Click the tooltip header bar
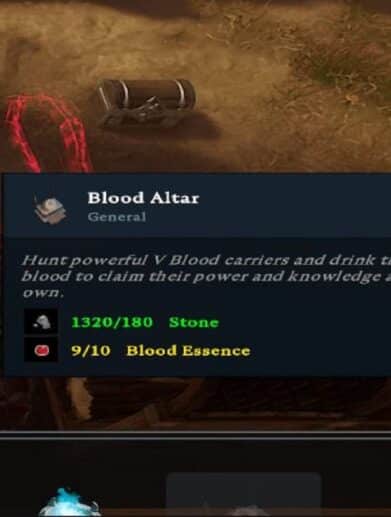Image resolution: width=391 pixels, height=517 pixels. [x=197, y=206]
